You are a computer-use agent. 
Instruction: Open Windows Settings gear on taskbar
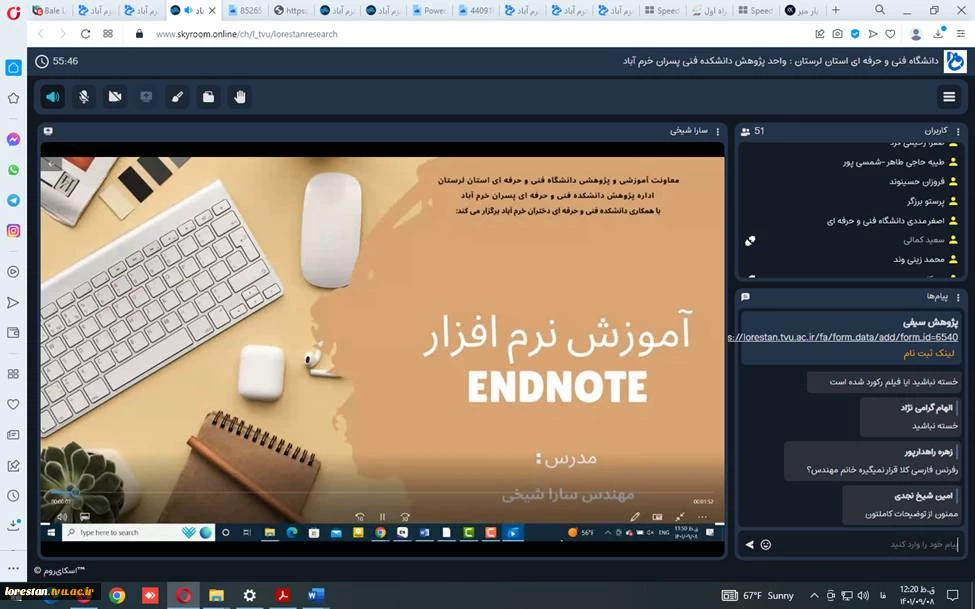click(x=249, y=596)
